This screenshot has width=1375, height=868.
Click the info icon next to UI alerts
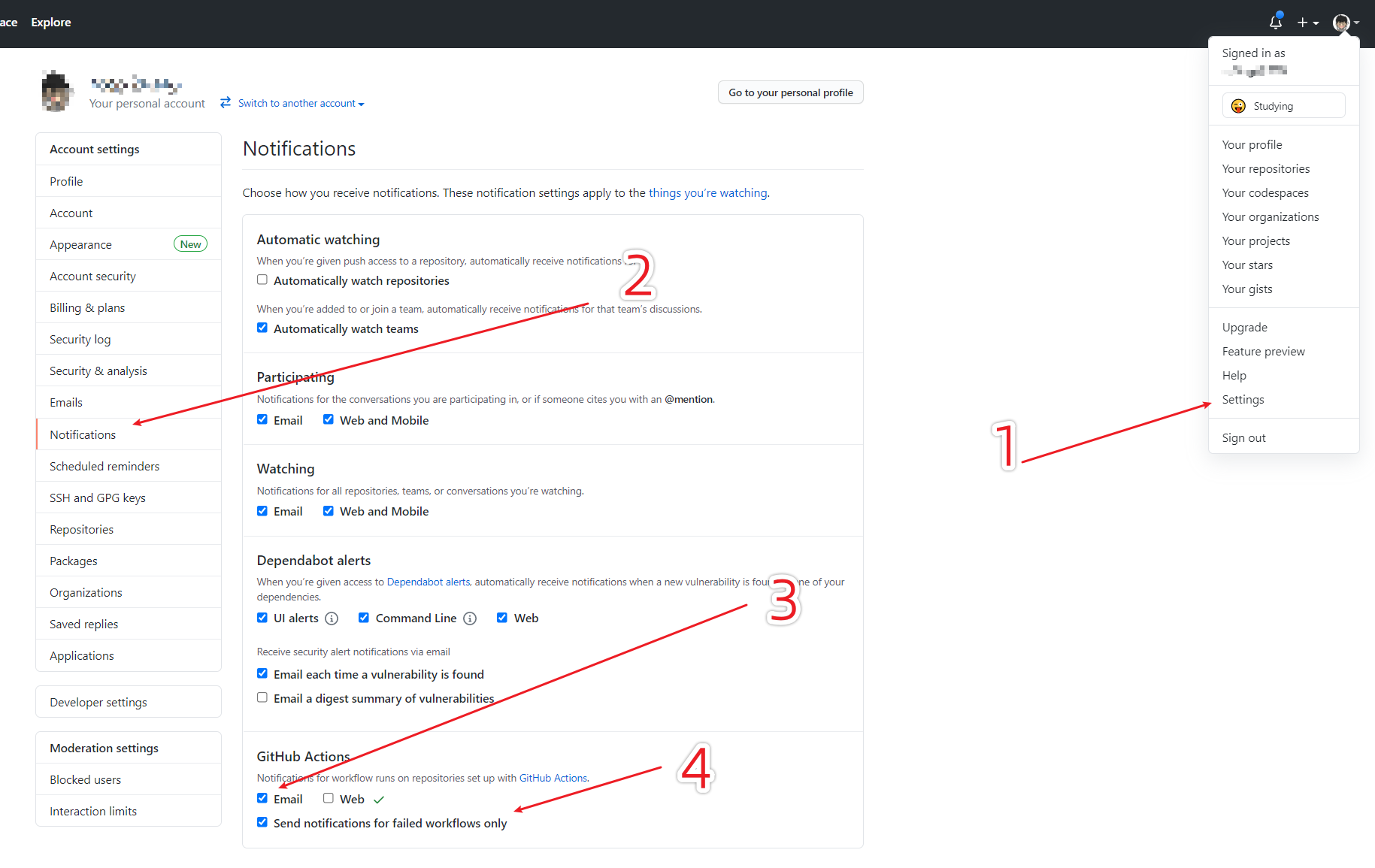(x=332, y=618)
